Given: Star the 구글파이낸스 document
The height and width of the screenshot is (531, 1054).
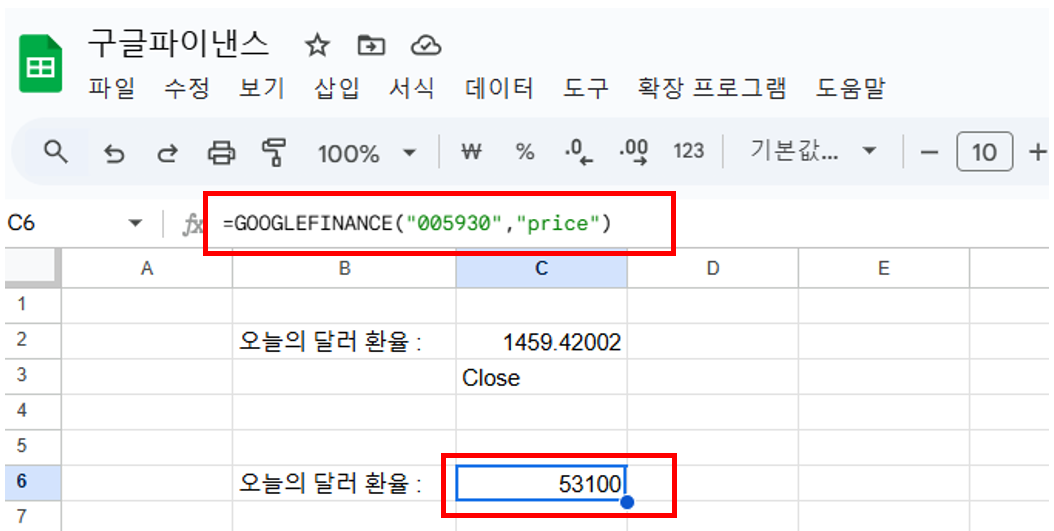Looking at the screenshot, I should pos(317,46).
